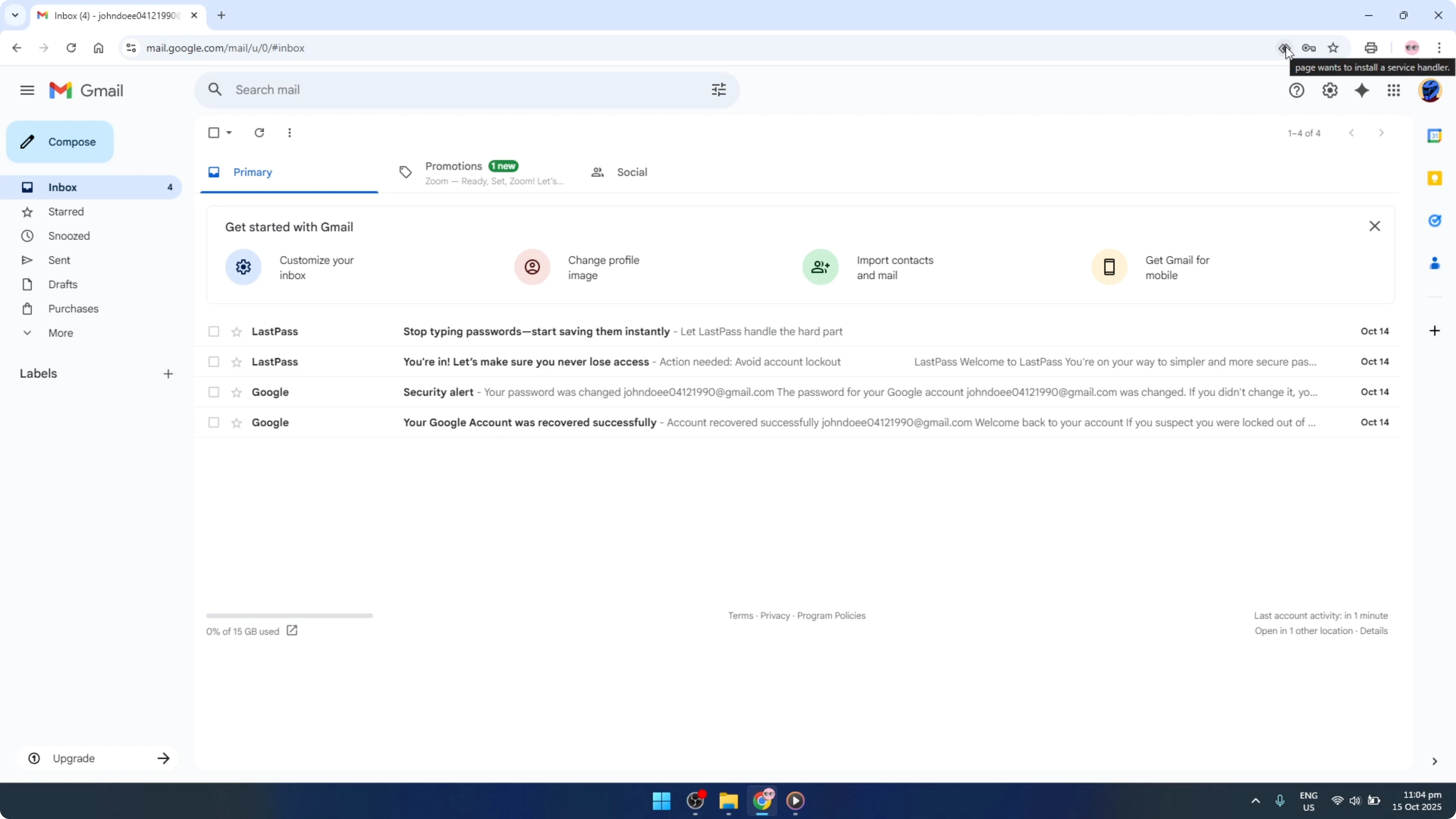Focus the Search mail field
This screenshot has width=1456, height=819.
(x=466, y=90)
